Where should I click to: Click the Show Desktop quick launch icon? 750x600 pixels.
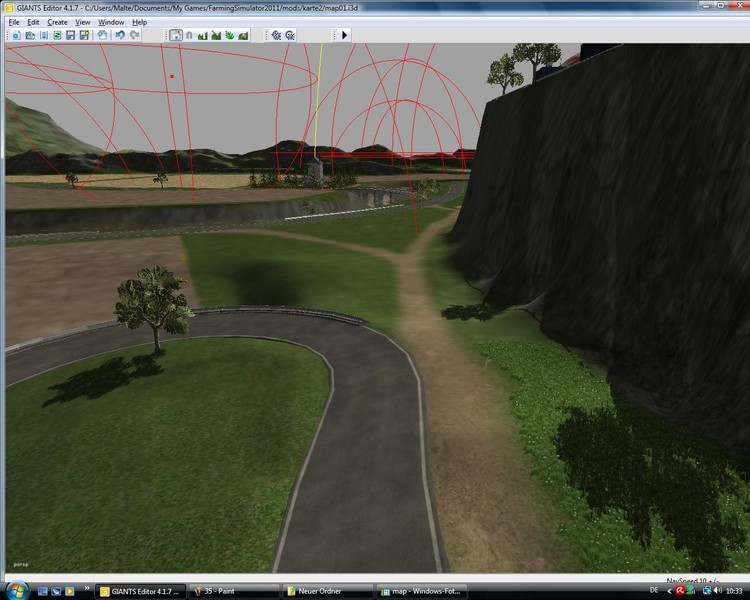[43, 591]
